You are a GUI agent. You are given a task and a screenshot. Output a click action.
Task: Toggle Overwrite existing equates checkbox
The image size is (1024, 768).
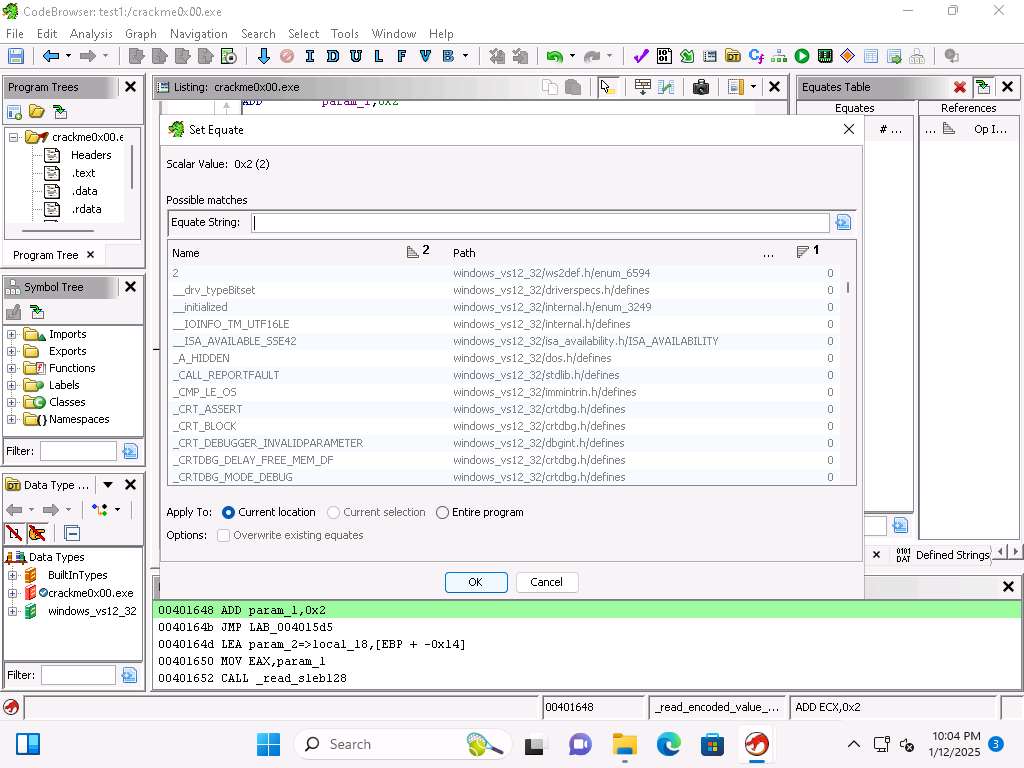[x=224, y=536]
